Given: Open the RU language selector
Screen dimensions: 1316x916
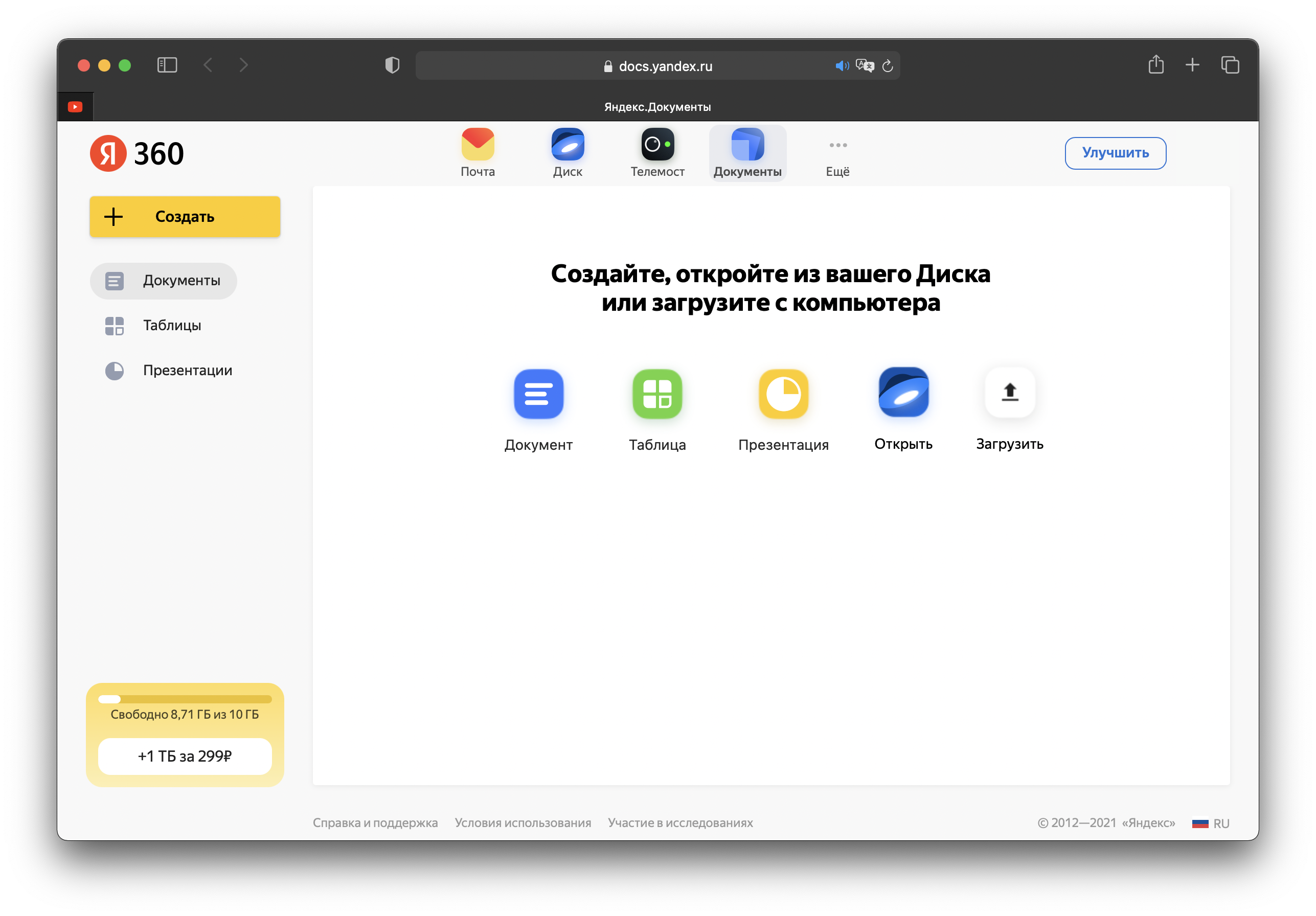Looking at the screenshot, I should coord(1211,823).
